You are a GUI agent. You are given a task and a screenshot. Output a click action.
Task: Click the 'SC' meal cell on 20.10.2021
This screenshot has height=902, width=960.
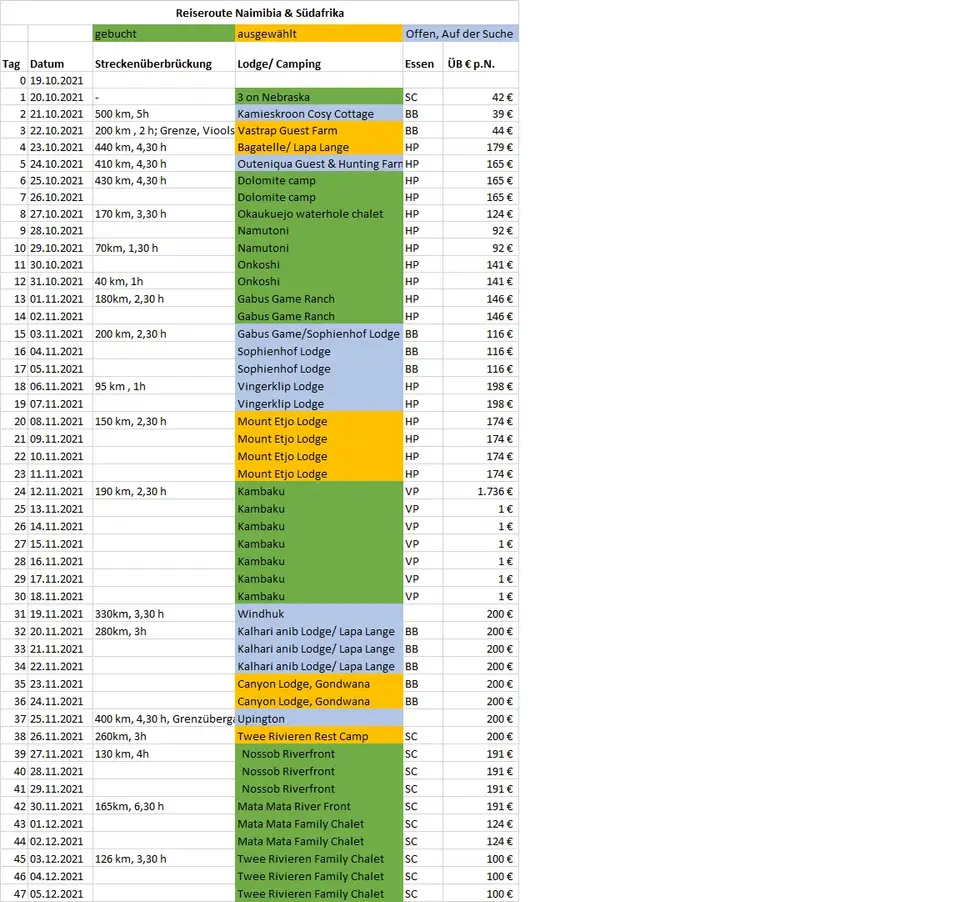(423, 97)
